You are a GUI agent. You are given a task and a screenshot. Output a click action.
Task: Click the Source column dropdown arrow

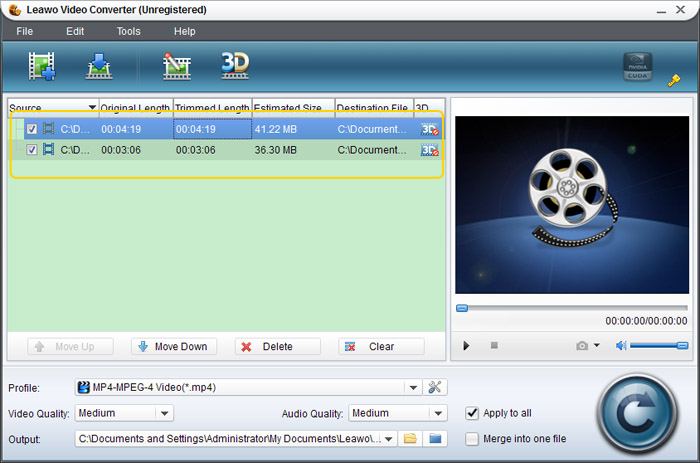(x=92, y=107)
